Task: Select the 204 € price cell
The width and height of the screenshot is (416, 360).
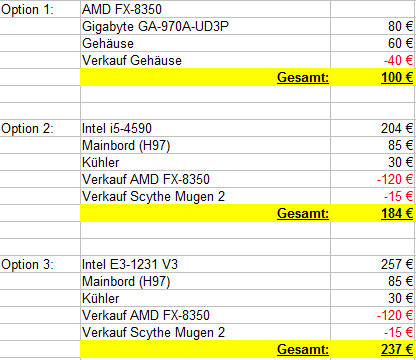Action: pyautogui.click(x=373, y=128)
